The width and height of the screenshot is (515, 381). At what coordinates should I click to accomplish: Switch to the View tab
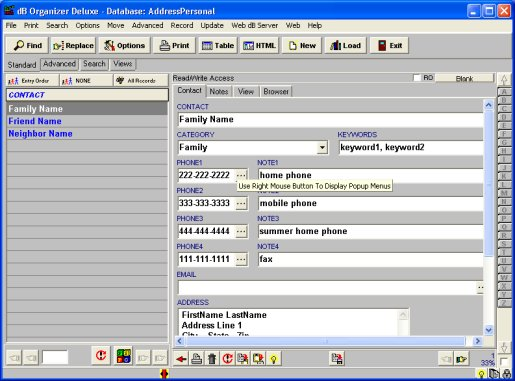246,91
